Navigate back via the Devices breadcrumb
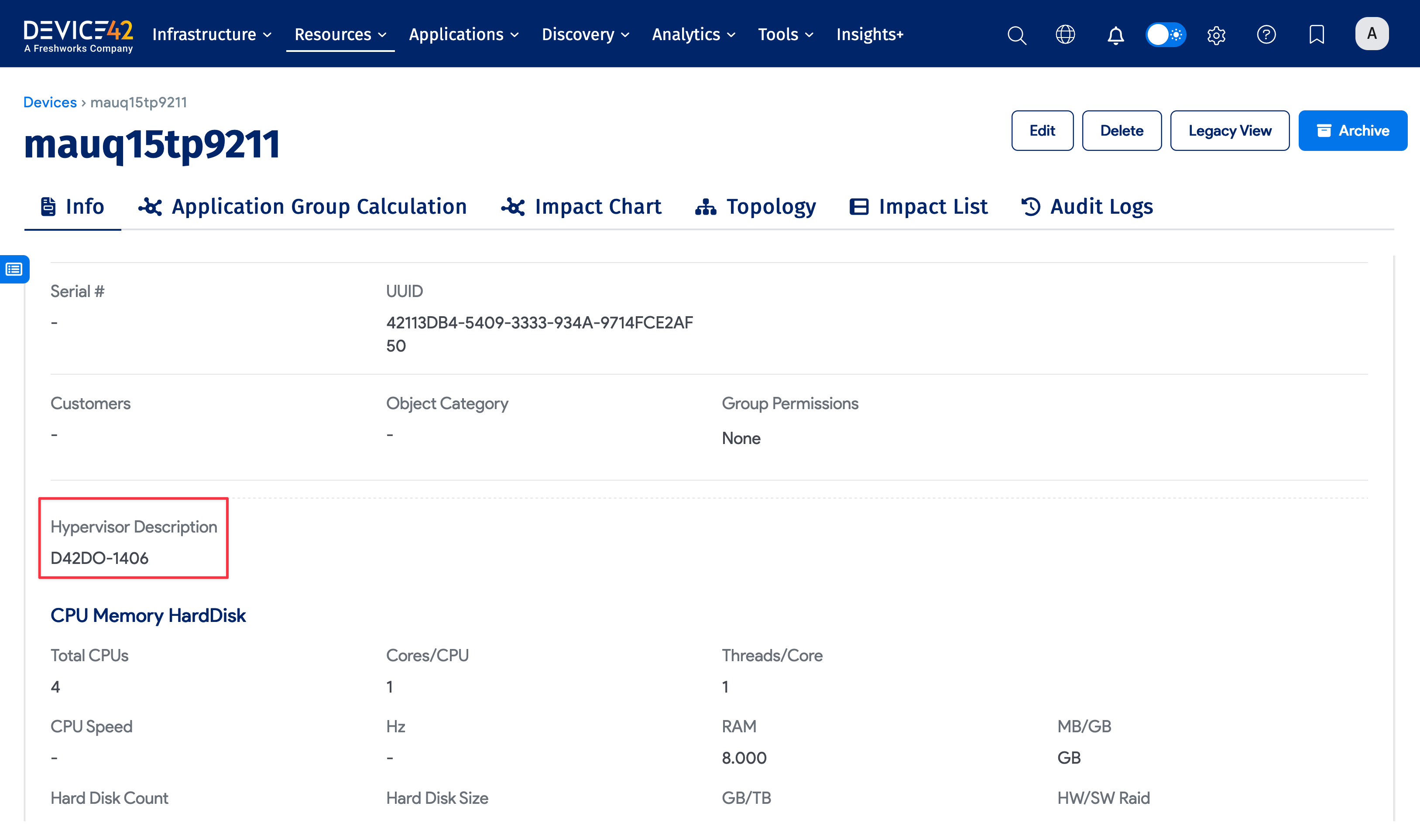The image size is (1420, 840). 50,102
